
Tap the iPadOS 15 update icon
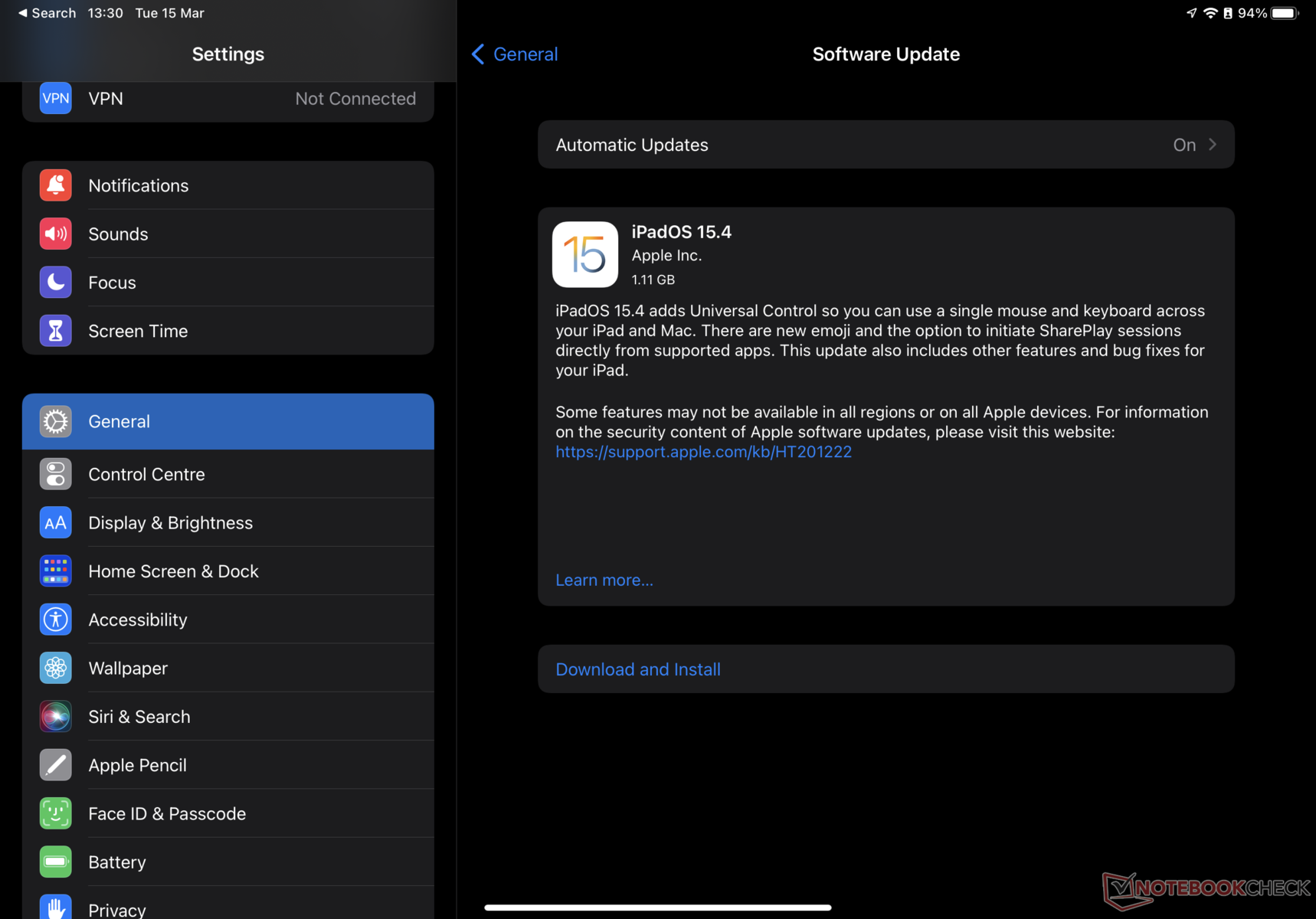coord(585,254)
